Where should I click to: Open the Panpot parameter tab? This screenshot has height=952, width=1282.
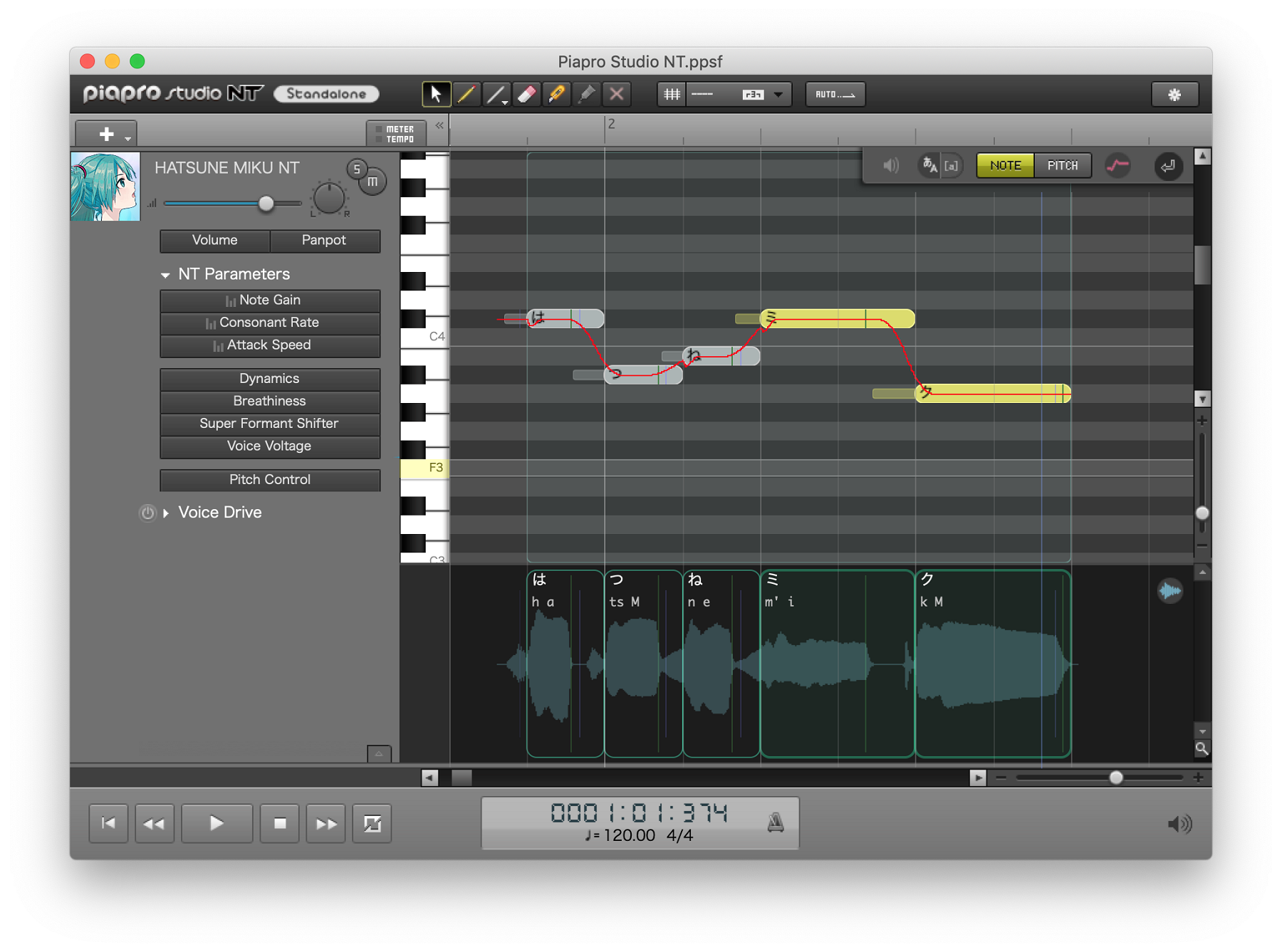(324, 241)
